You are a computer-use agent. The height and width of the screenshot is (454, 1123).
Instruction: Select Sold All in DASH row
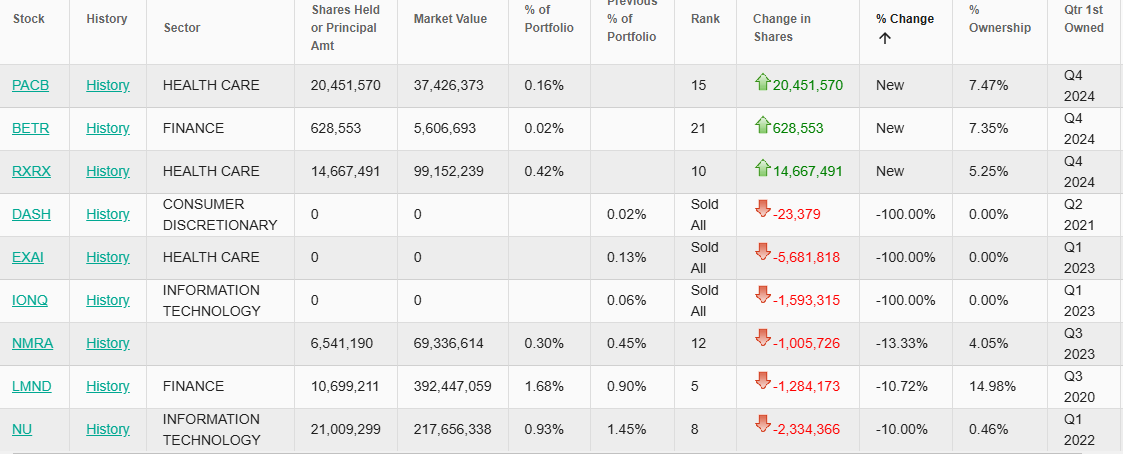pos(705,214)
